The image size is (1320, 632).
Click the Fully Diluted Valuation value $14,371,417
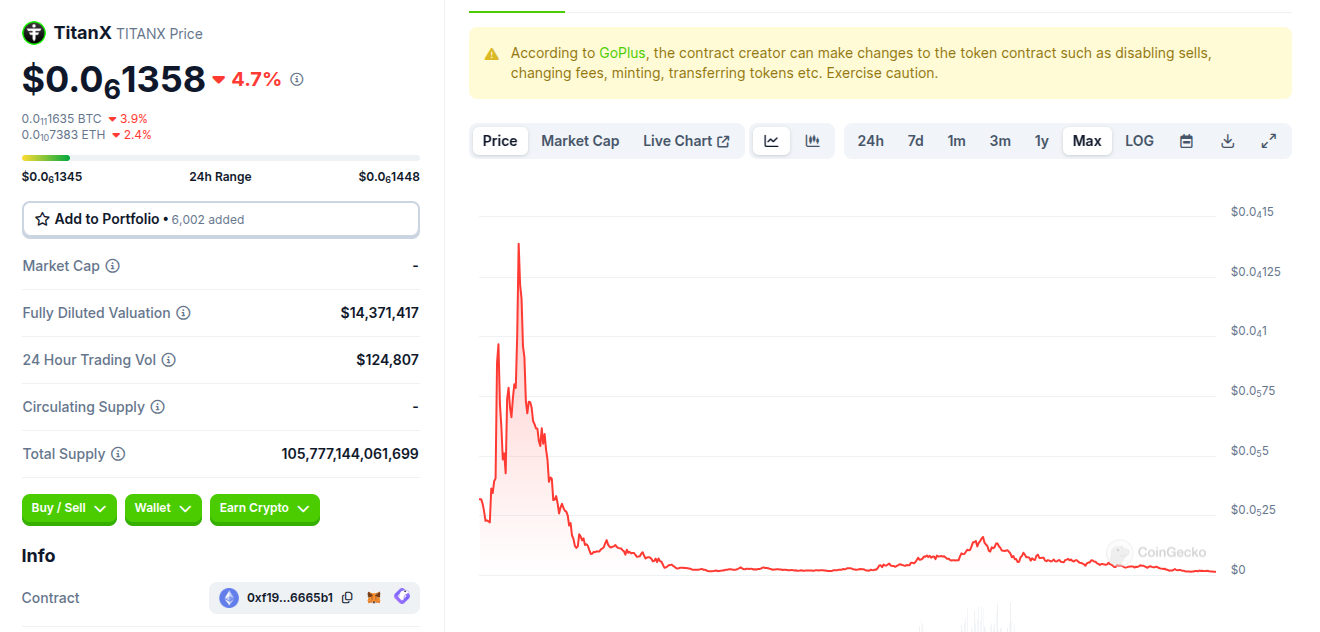(380, 313)
